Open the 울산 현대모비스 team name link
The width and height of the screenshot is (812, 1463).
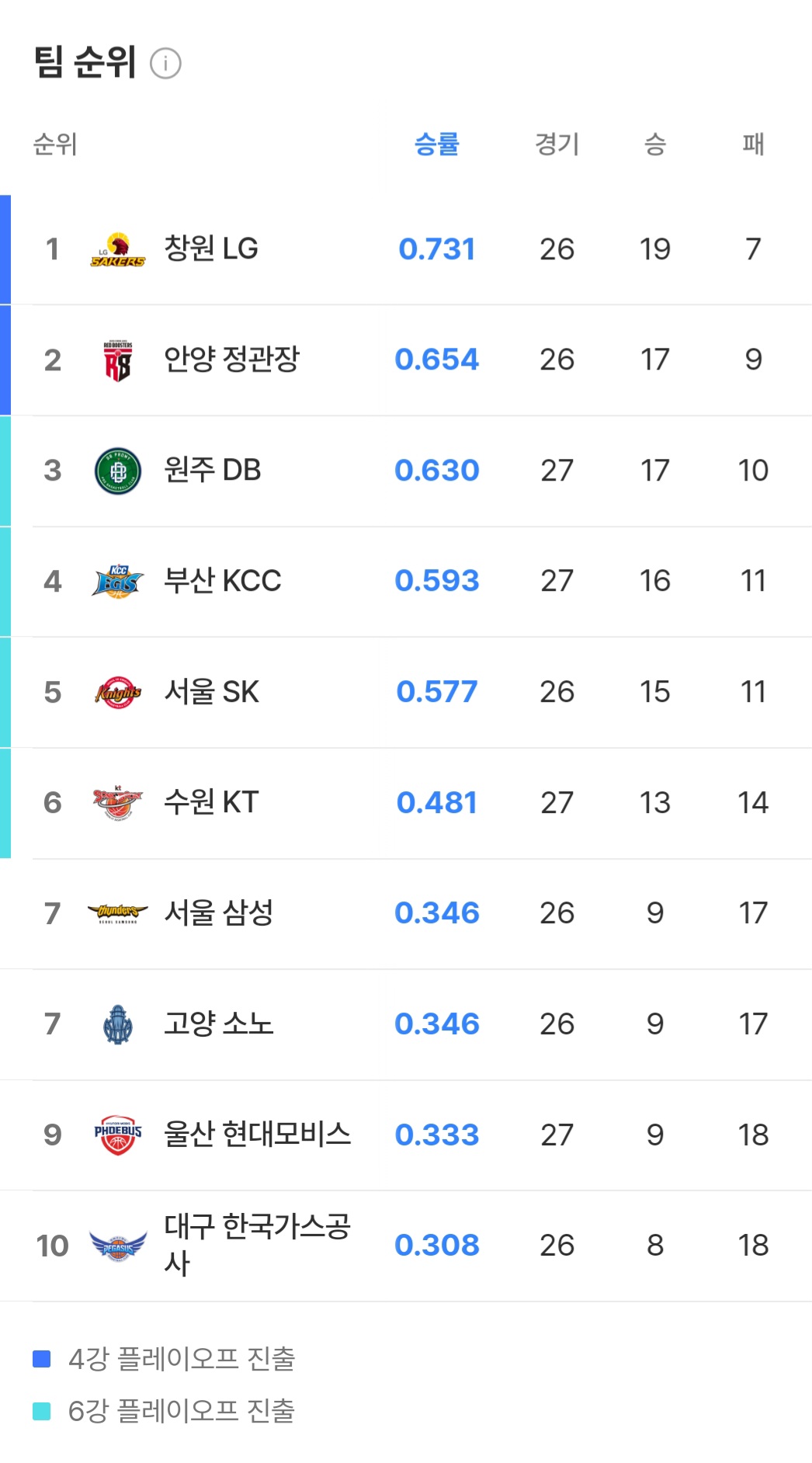click(x=257, y=1135)
